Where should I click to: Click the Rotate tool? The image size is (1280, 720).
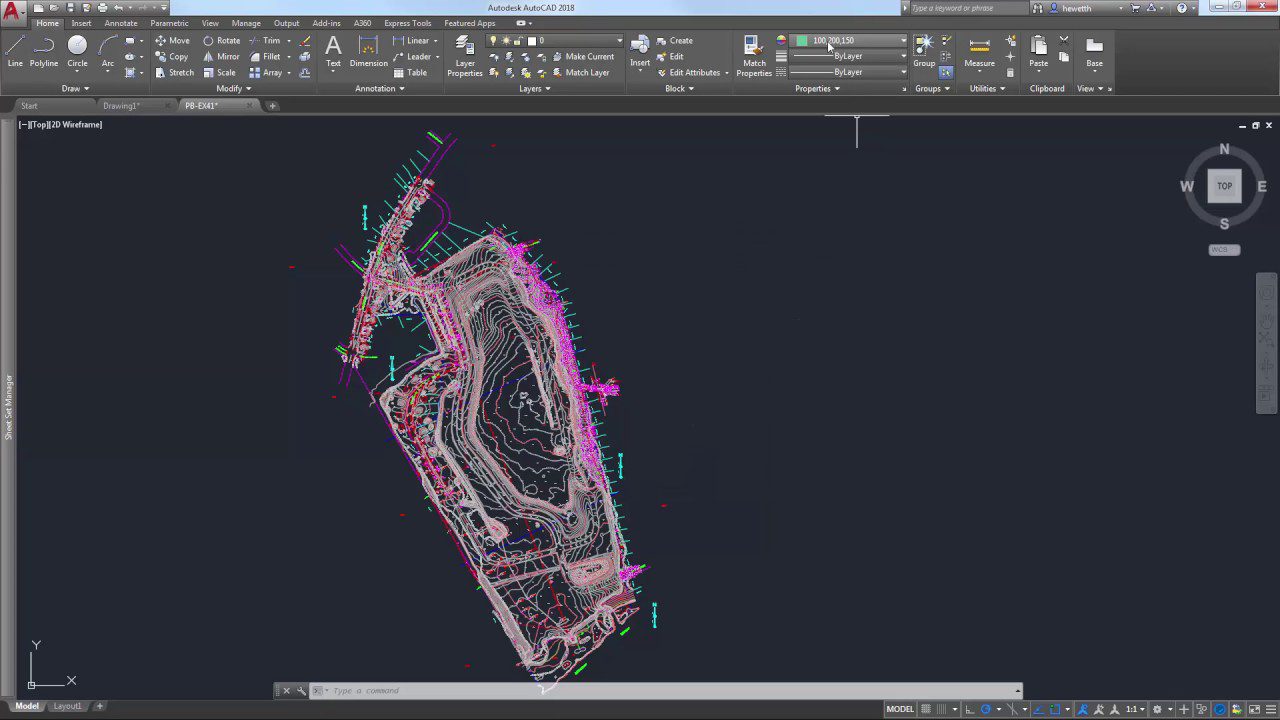pos(221,41)
